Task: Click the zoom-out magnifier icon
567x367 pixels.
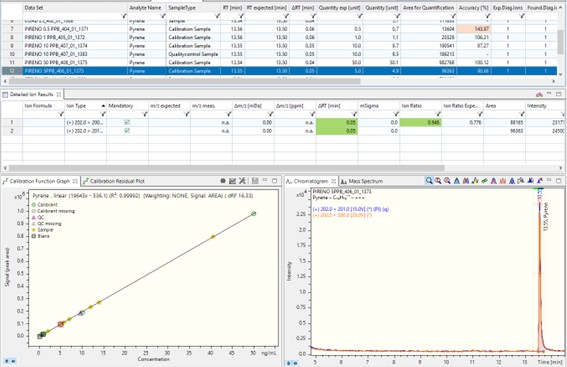Action: (x=447, y=180)
